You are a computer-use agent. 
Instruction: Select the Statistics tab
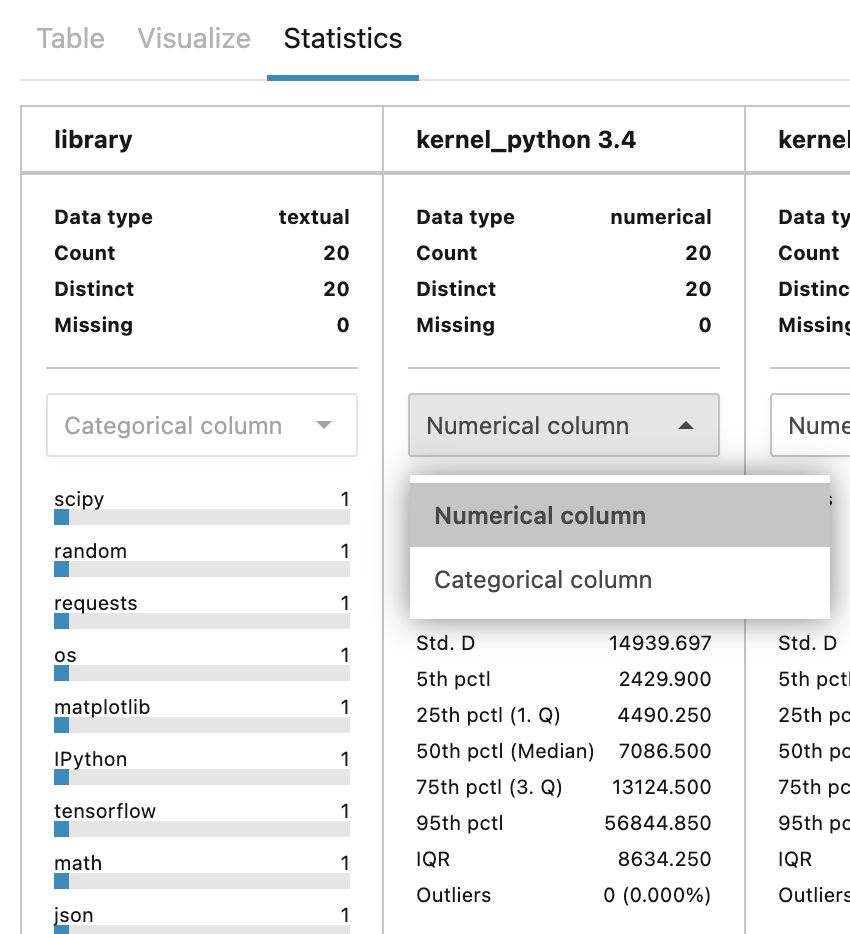click(342, 39)
